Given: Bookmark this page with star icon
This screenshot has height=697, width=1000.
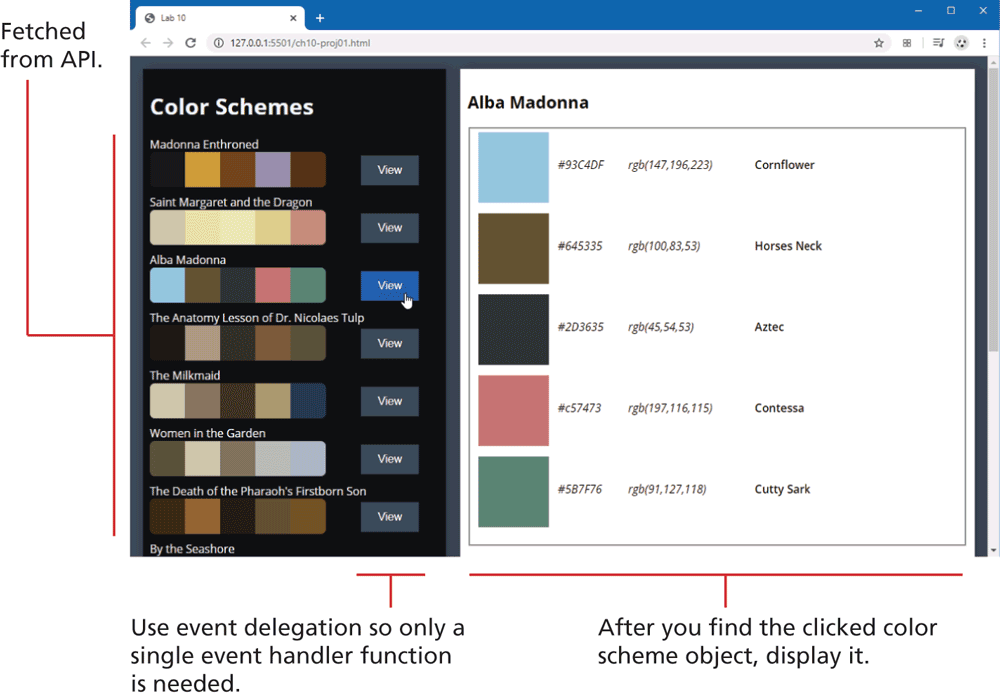Looking at the screenshot, I should tap(879, 43).
